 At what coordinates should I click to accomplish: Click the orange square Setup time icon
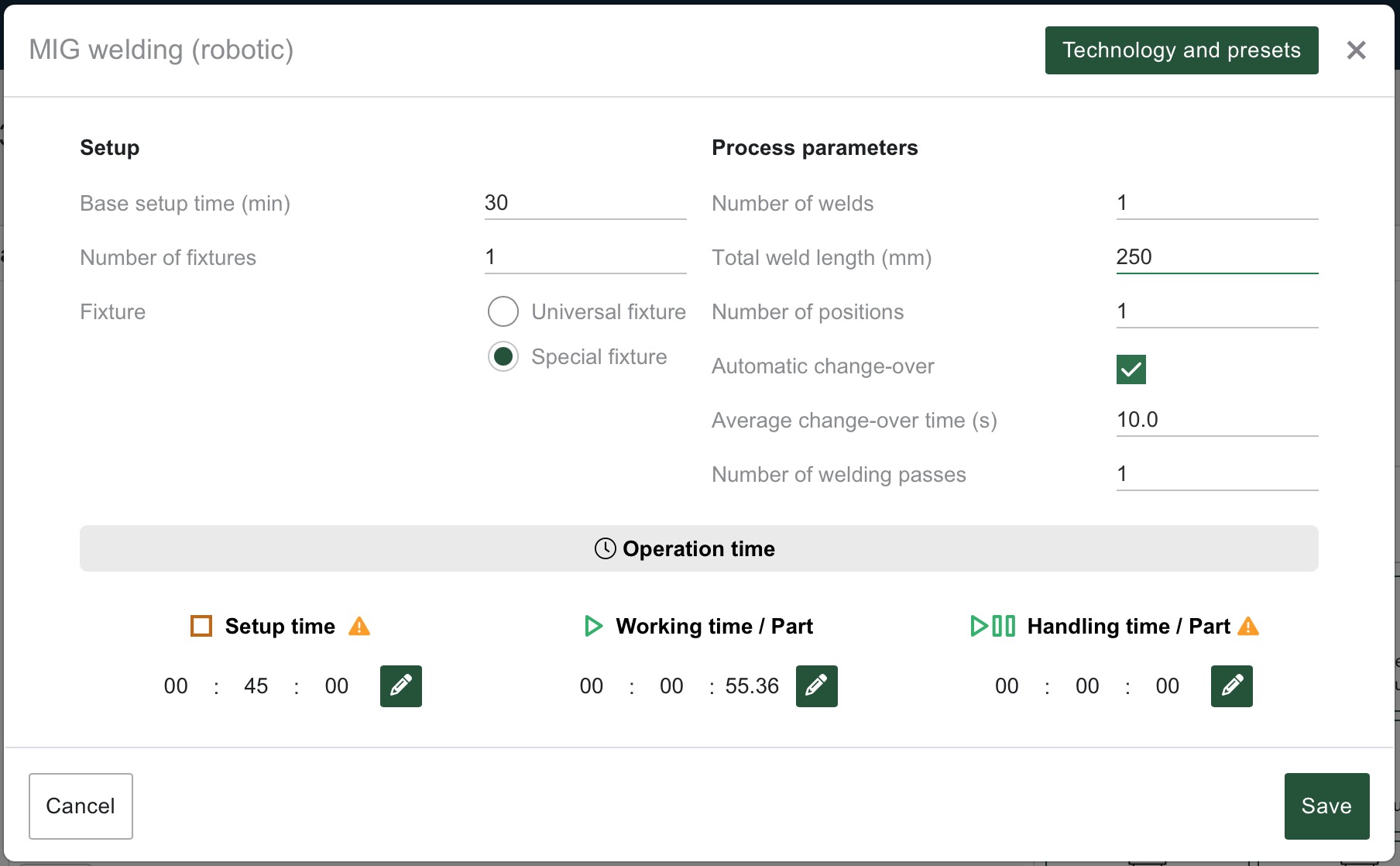click(x=201, y=626)
